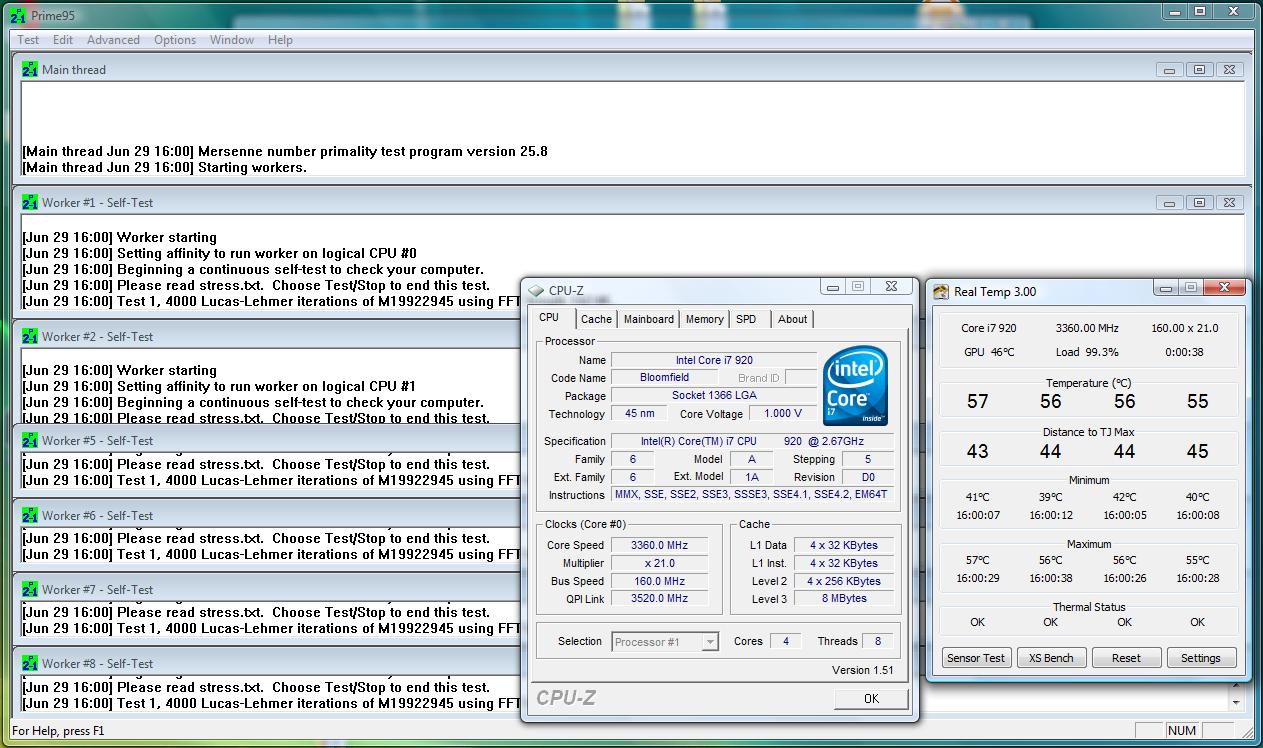
Task: Click the maximum timestamp '16:00:38' in Real Temp
Action: 1050,578
